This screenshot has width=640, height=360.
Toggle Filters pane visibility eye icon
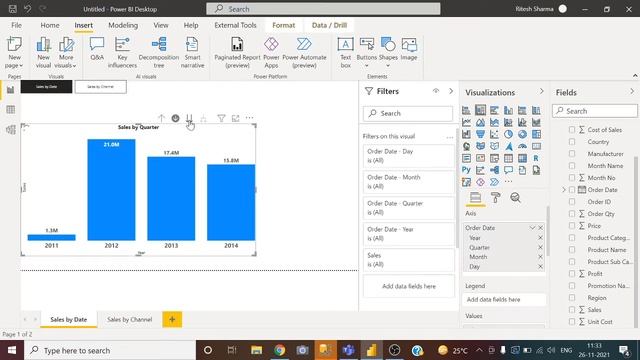pyautogui.click(x=436, y=91)
